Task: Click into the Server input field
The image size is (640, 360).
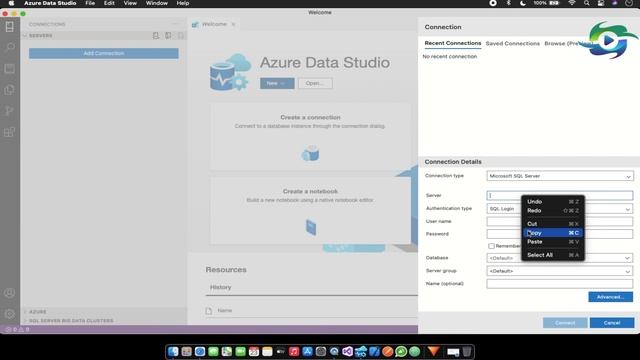Action: pyautogui.click(x=560, y=196)
